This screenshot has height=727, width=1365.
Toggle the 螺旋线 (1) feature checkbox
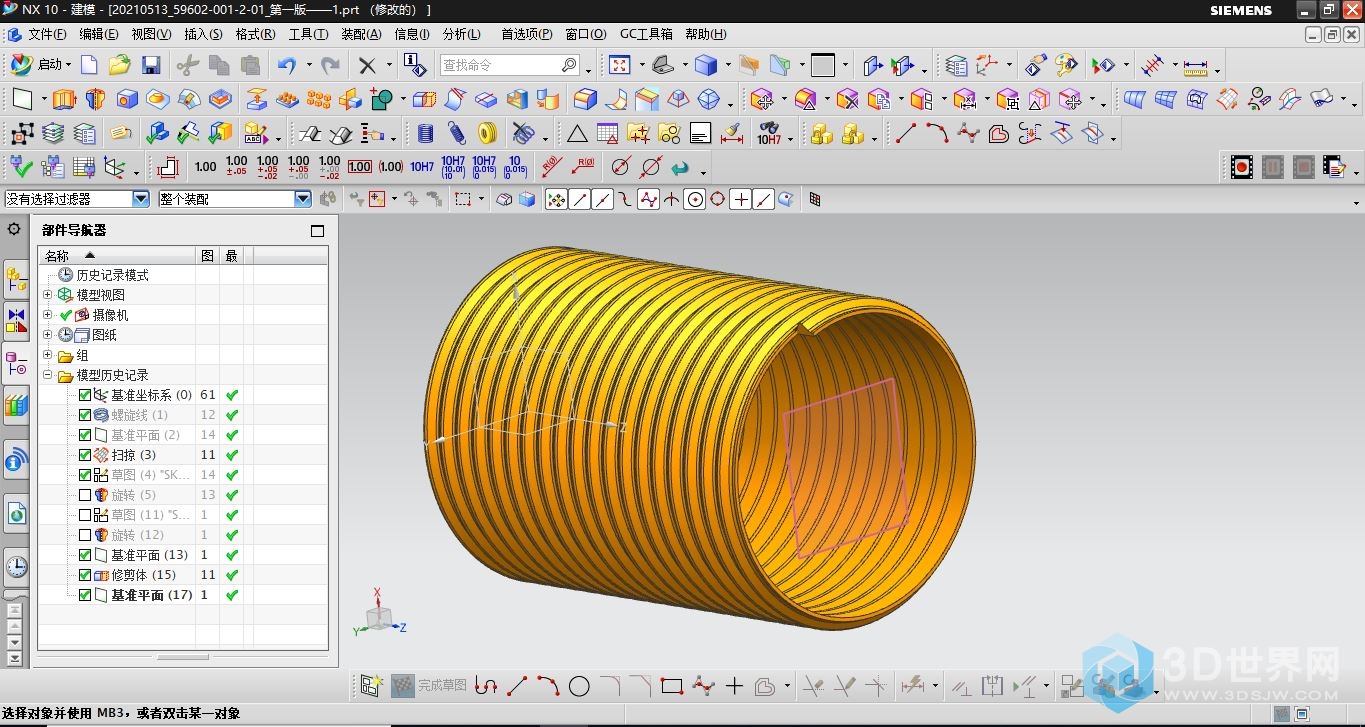pyautogui.click(x=85, y=415)
